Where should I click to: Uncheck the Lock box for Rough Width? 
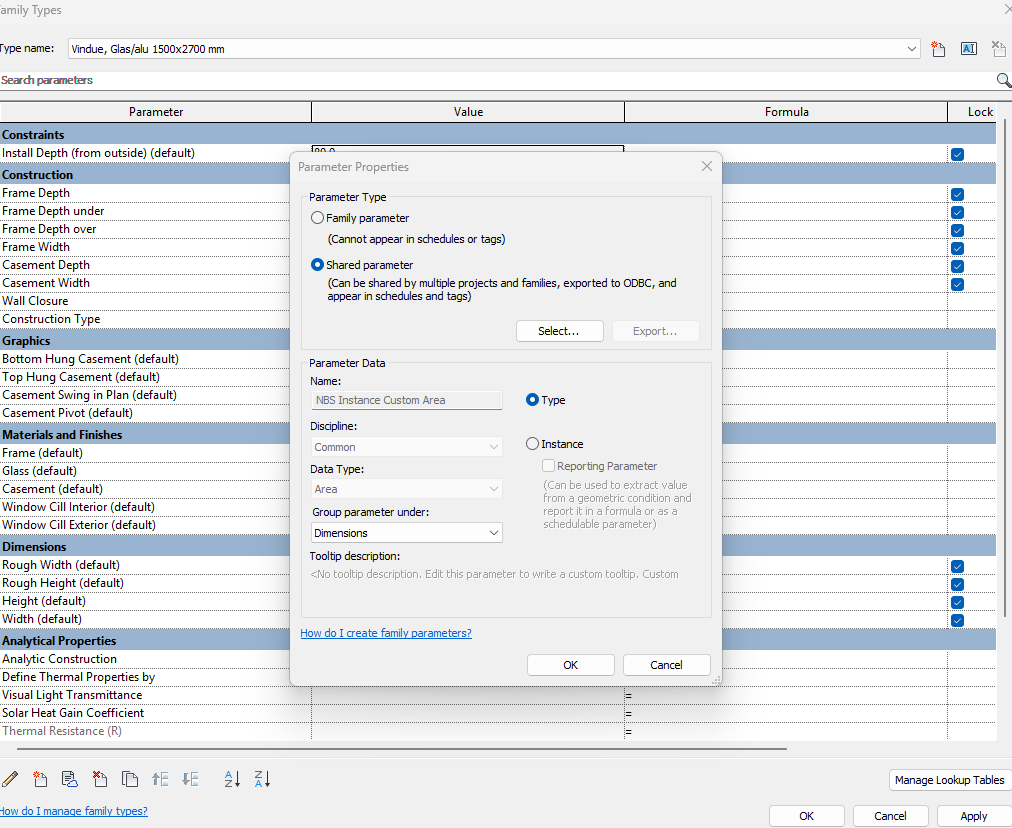point(957,567)
